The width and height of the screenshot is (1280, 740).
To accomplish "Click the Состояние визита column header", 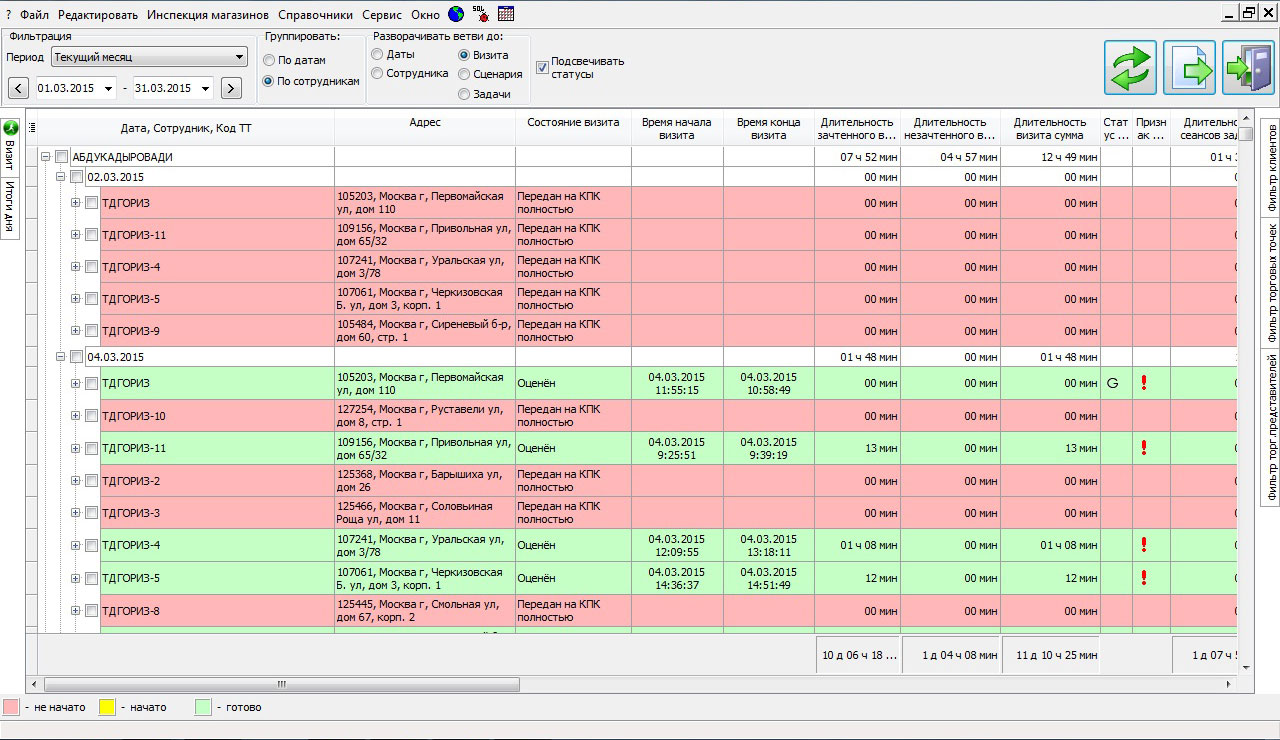I will (573, 122).
